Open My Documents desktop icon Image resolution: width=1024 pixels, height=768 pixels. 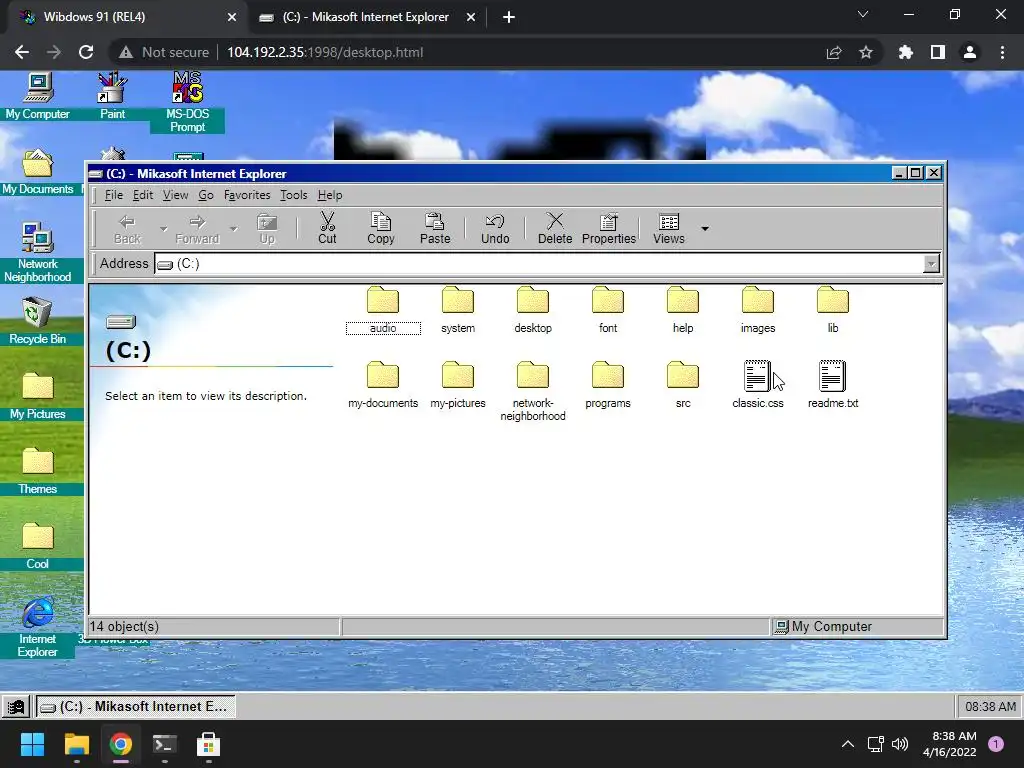click(x=38, y=172)
